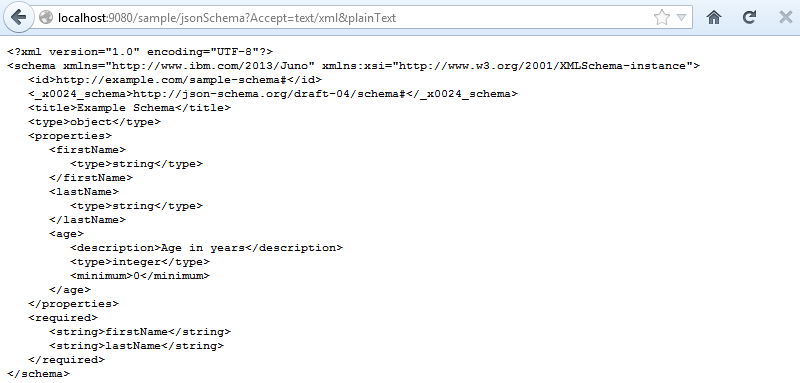Bookmark this page with the star icon
800x383 pixels.
click(661, 17)
